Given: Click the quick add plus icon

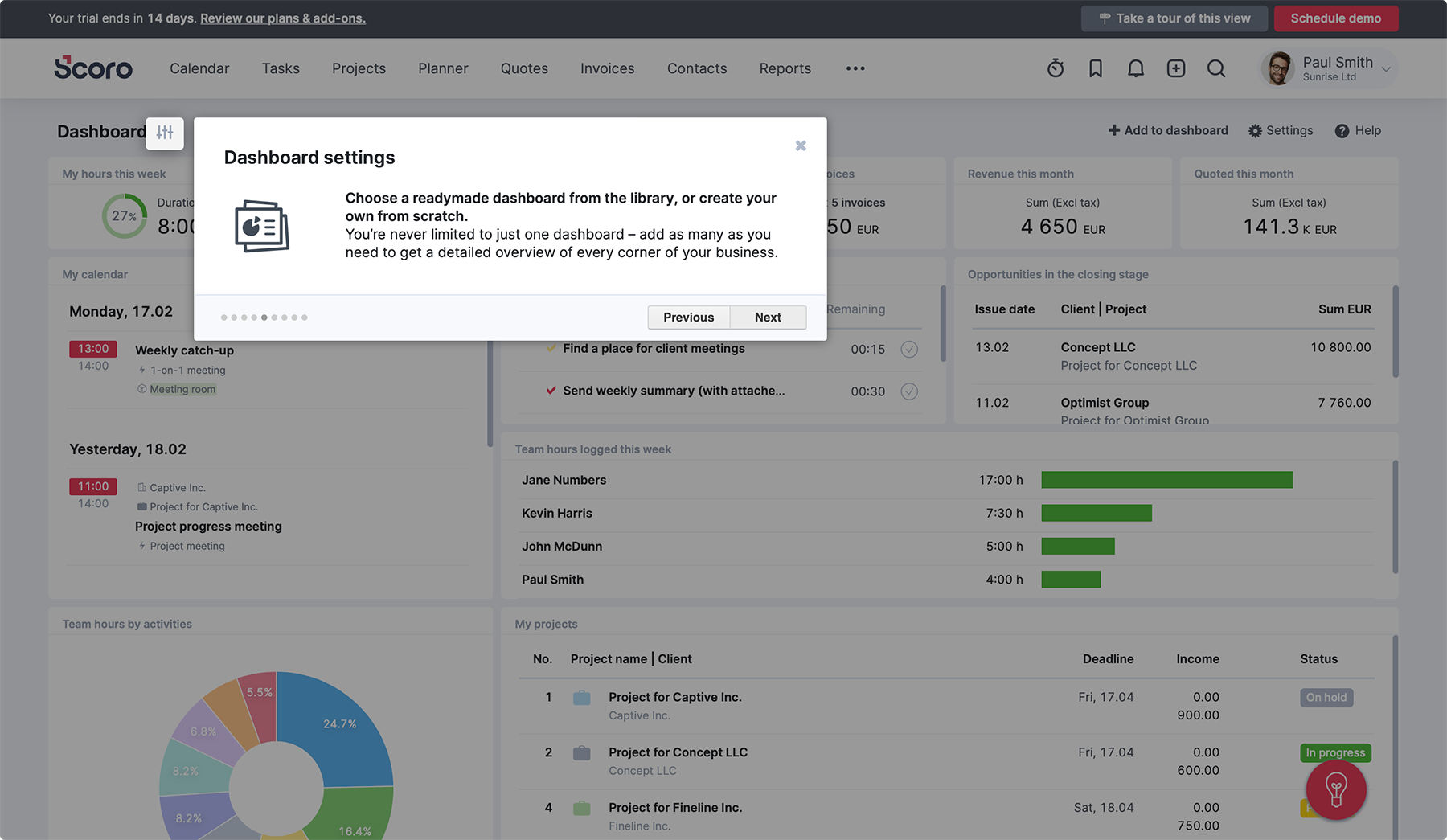Looking at the screenshot, I should (1176, 68).
